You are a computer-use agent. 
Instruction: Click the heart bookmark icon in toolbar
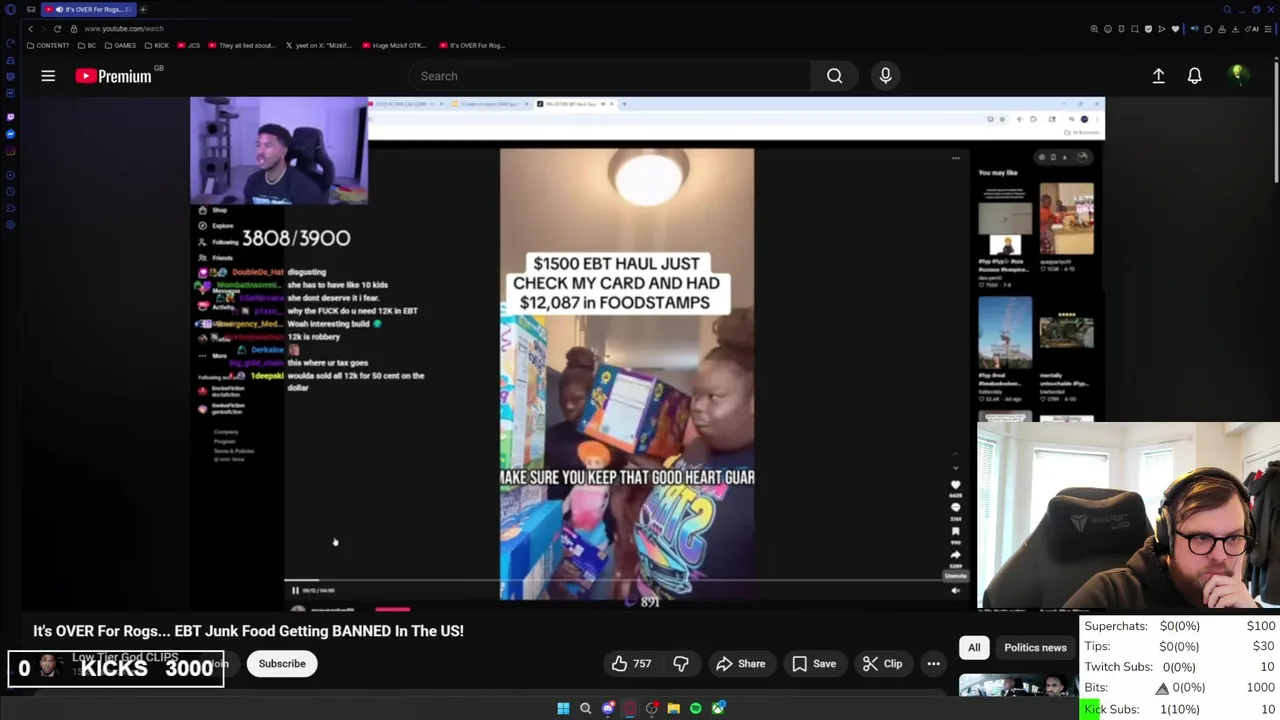(x=1175, y=29)
